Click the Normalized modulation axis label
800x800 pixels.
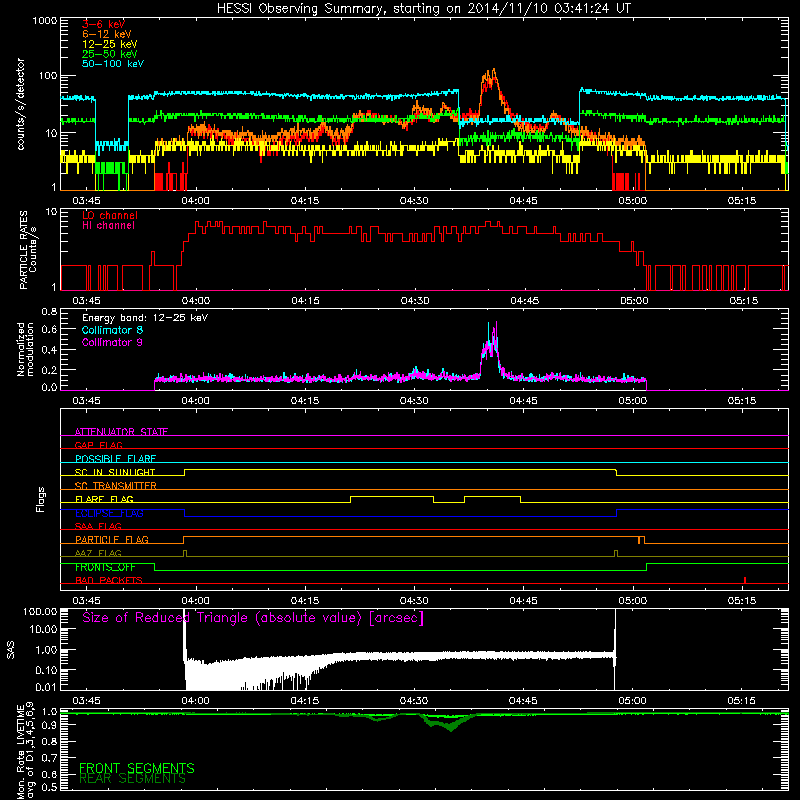click(x=25, y=349)
